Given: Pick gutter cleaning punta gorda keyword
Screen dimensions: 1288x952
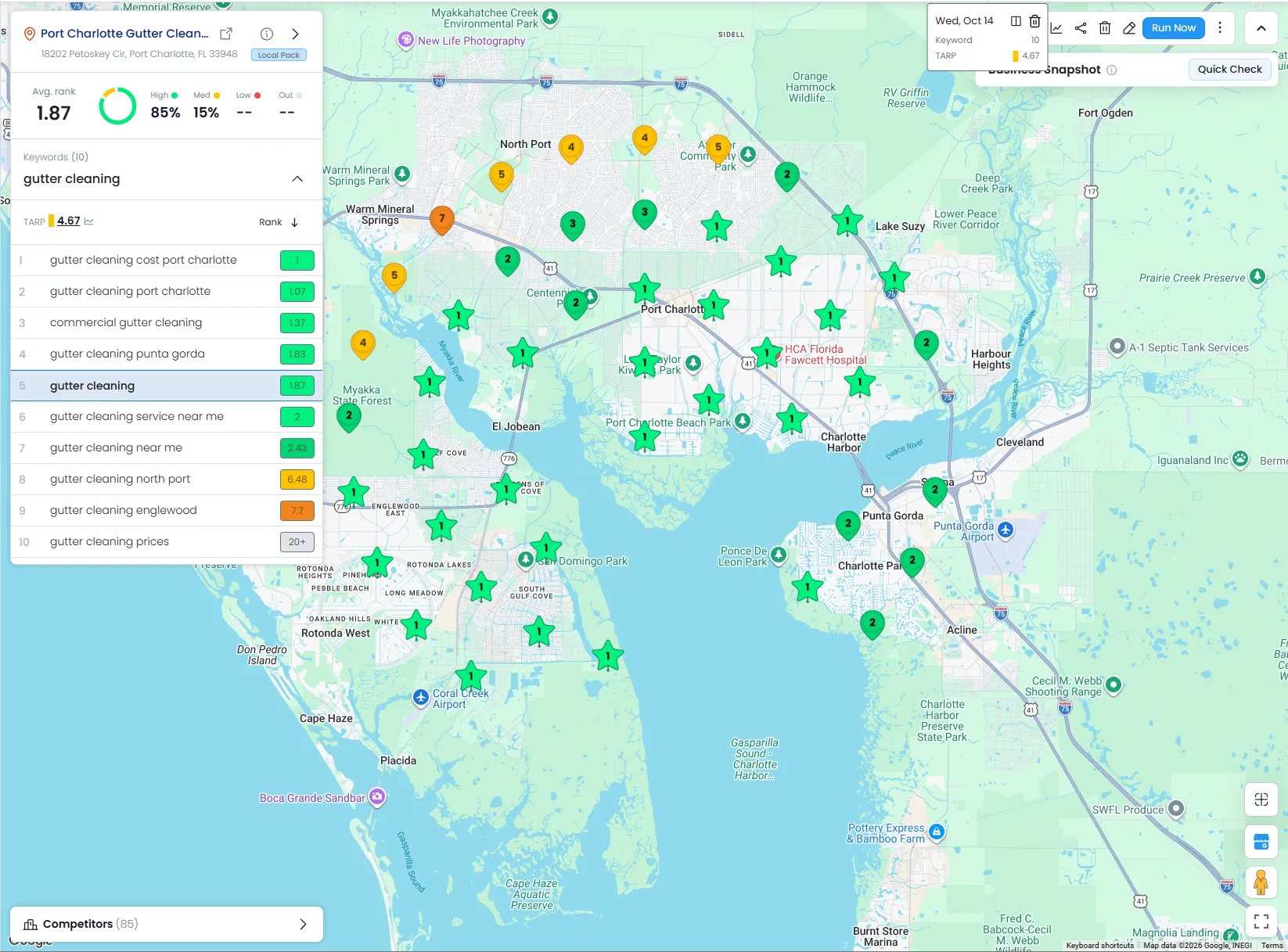Looking at the screenshot, I should (167, 354).
